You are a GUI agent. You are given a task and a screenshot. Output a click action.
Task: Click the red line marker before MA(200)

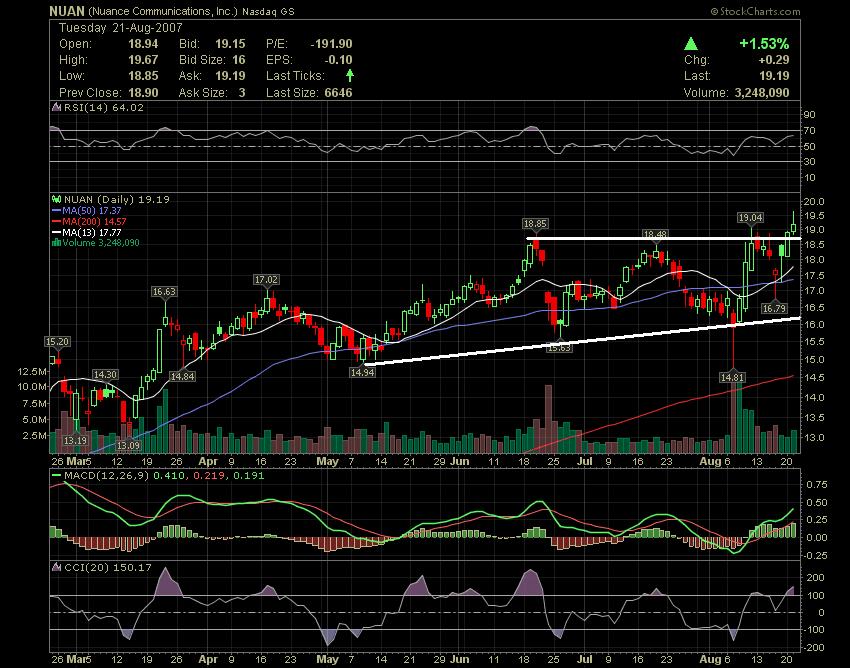point(56,221)
